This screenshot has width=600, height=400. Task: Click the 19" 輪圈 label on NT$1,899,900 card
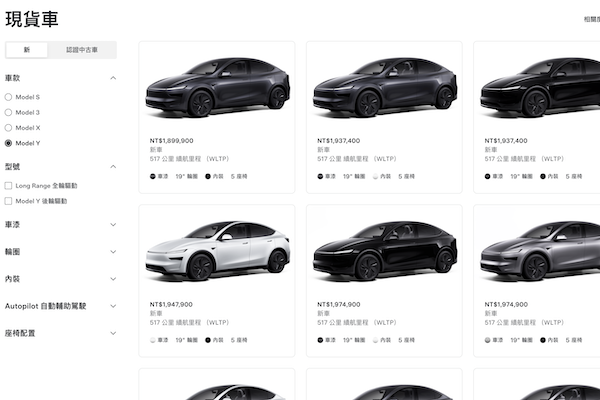[x=187, y=176]
